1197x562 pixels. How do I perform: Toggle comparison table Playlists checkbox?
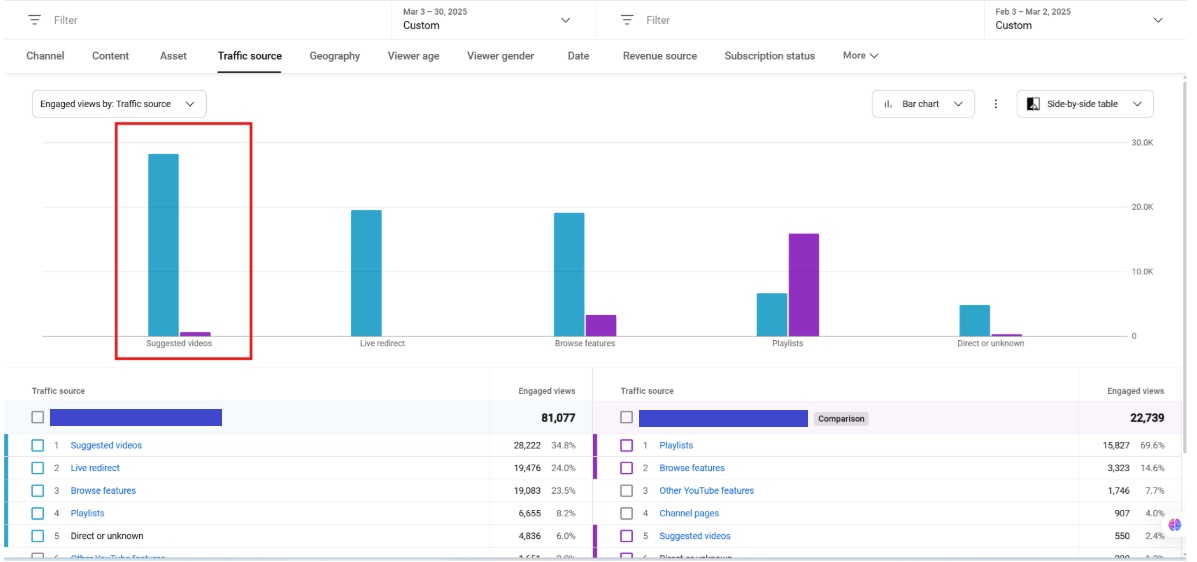coord(627,445)
